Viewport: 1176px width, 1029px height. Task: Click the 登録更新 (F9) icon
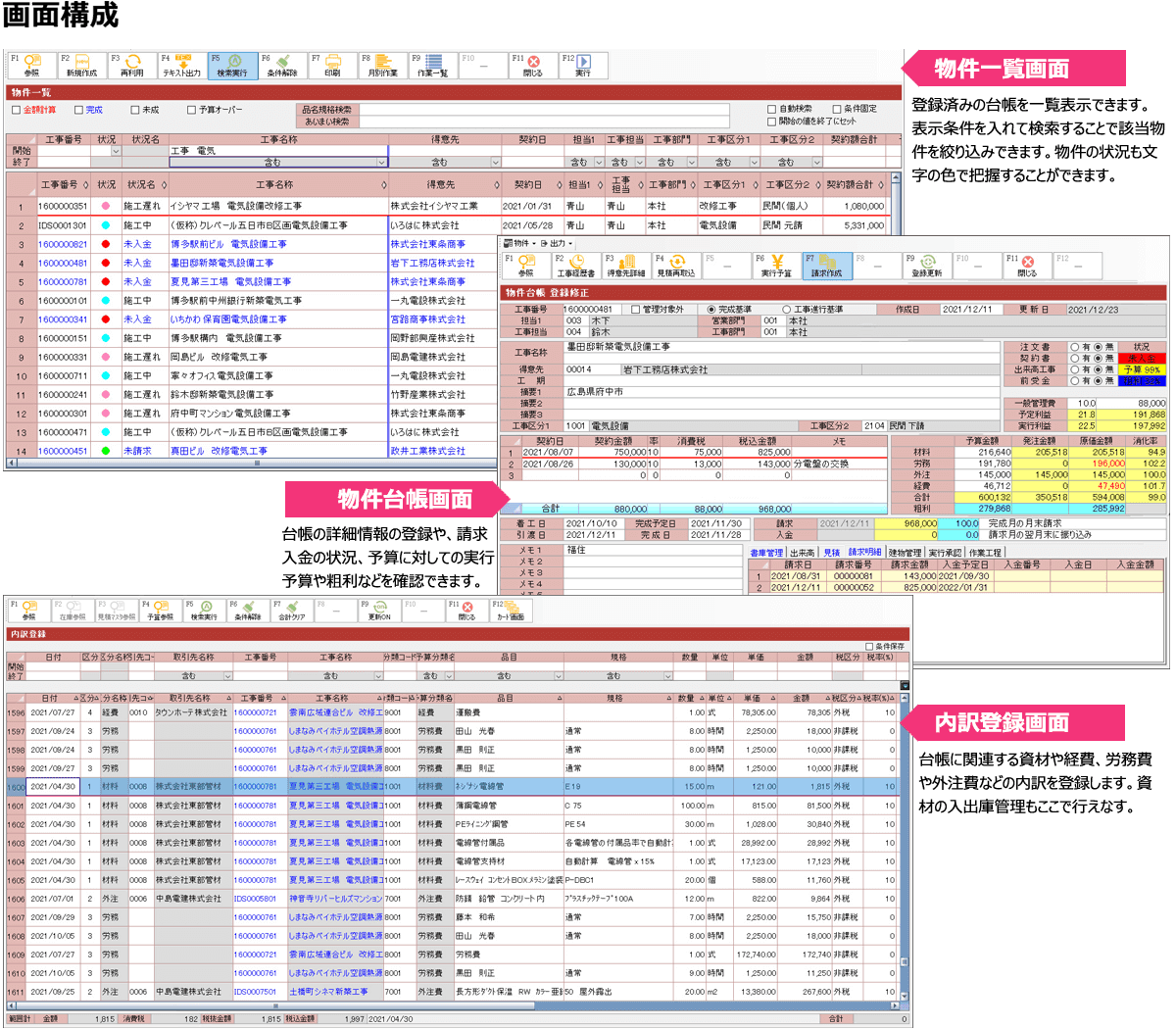926,265
